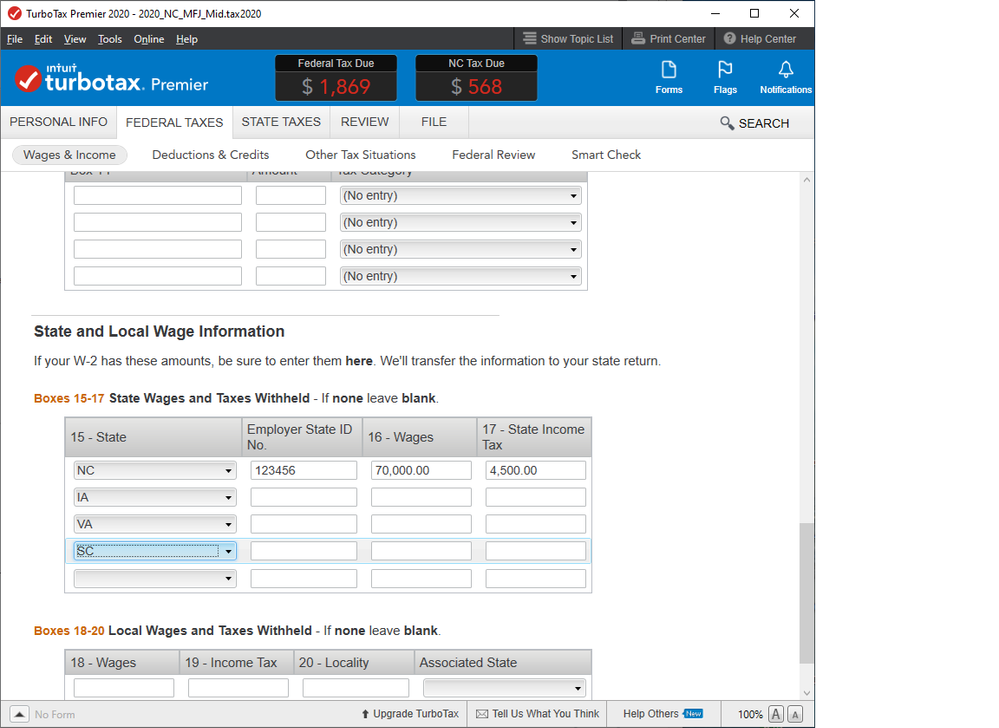This screenshot has height=728, width=999.
Task: Open the IA state dropdown
Action: pos(155,497)
